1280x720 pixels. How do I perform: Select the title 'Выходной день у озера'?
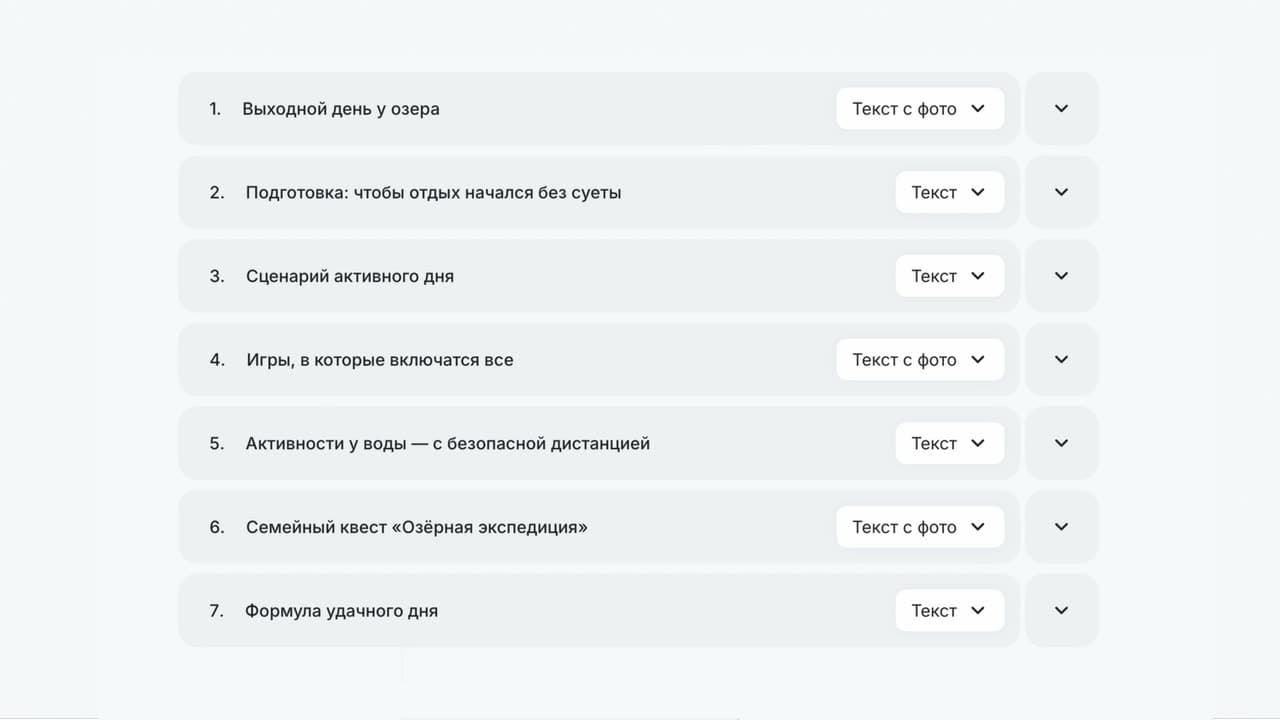(341, 109)
